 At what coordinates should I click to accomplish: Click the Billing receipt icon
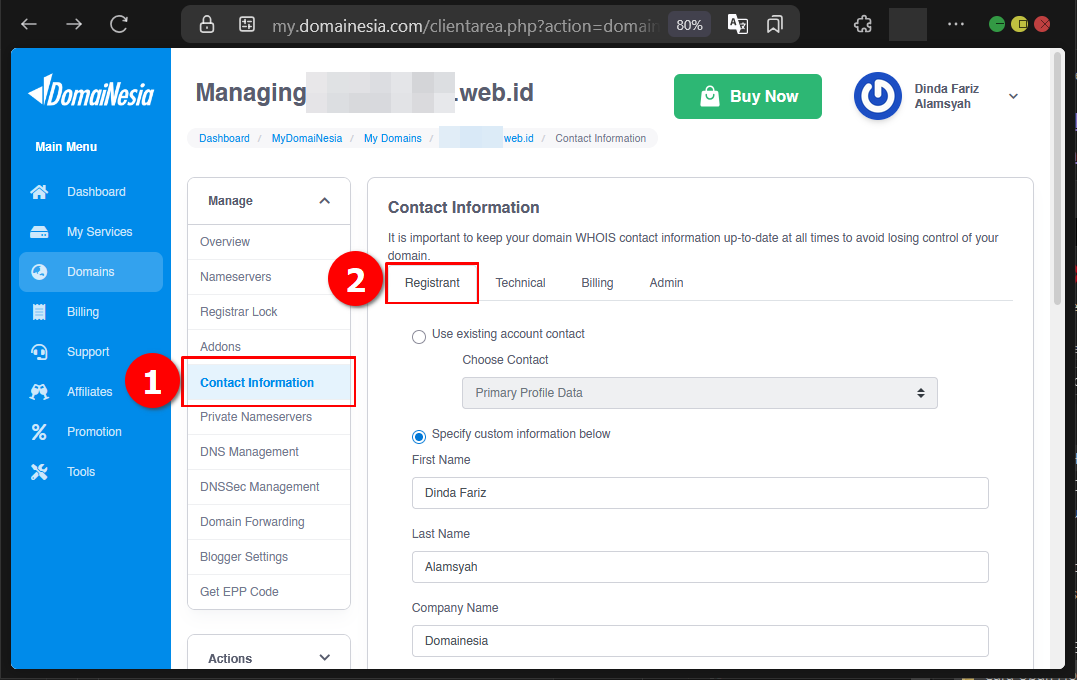click(39, 312)
